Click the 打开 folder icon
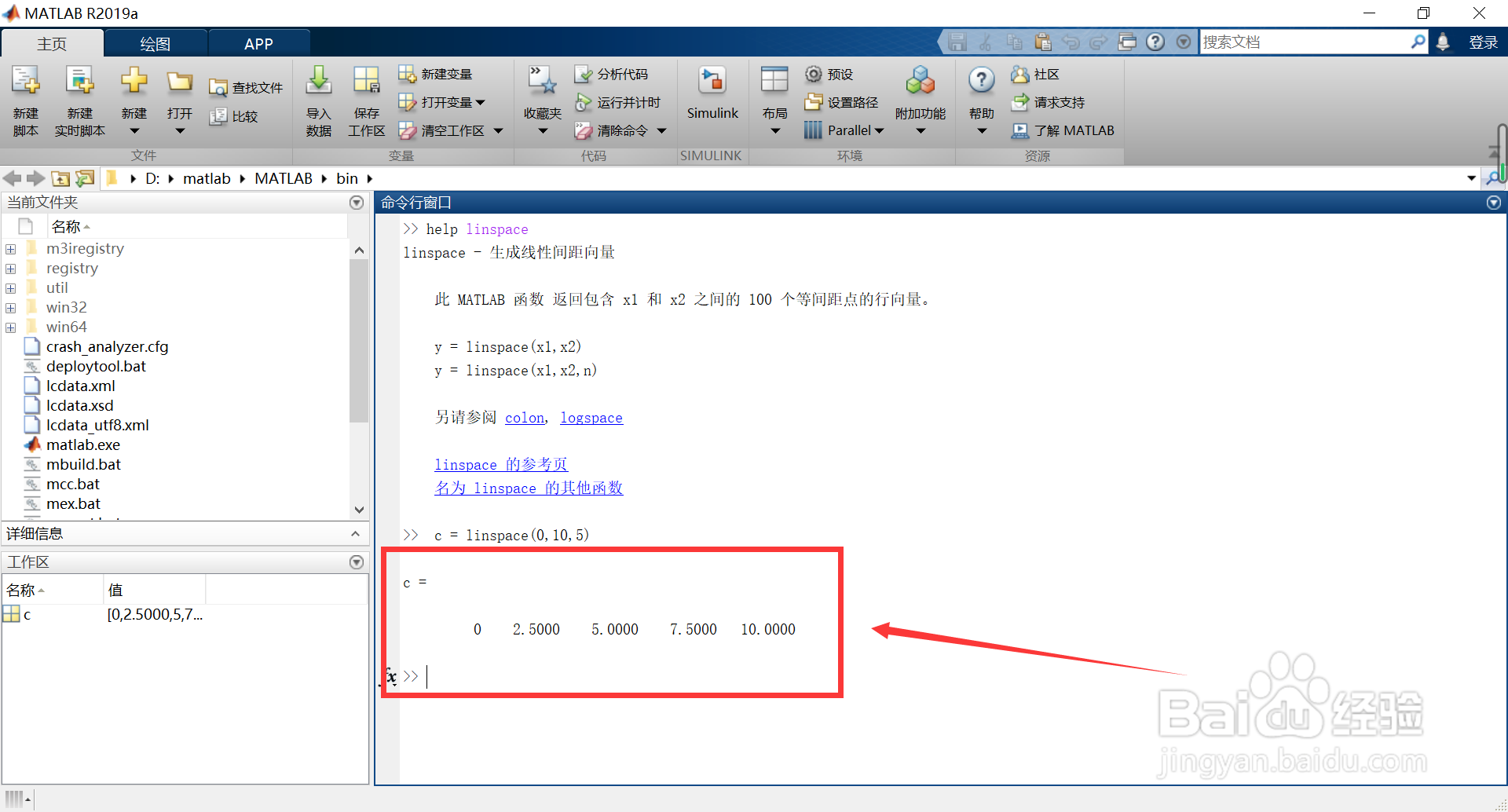The image size is (1508, 812). pyautogui.click(x=180, y=81)
